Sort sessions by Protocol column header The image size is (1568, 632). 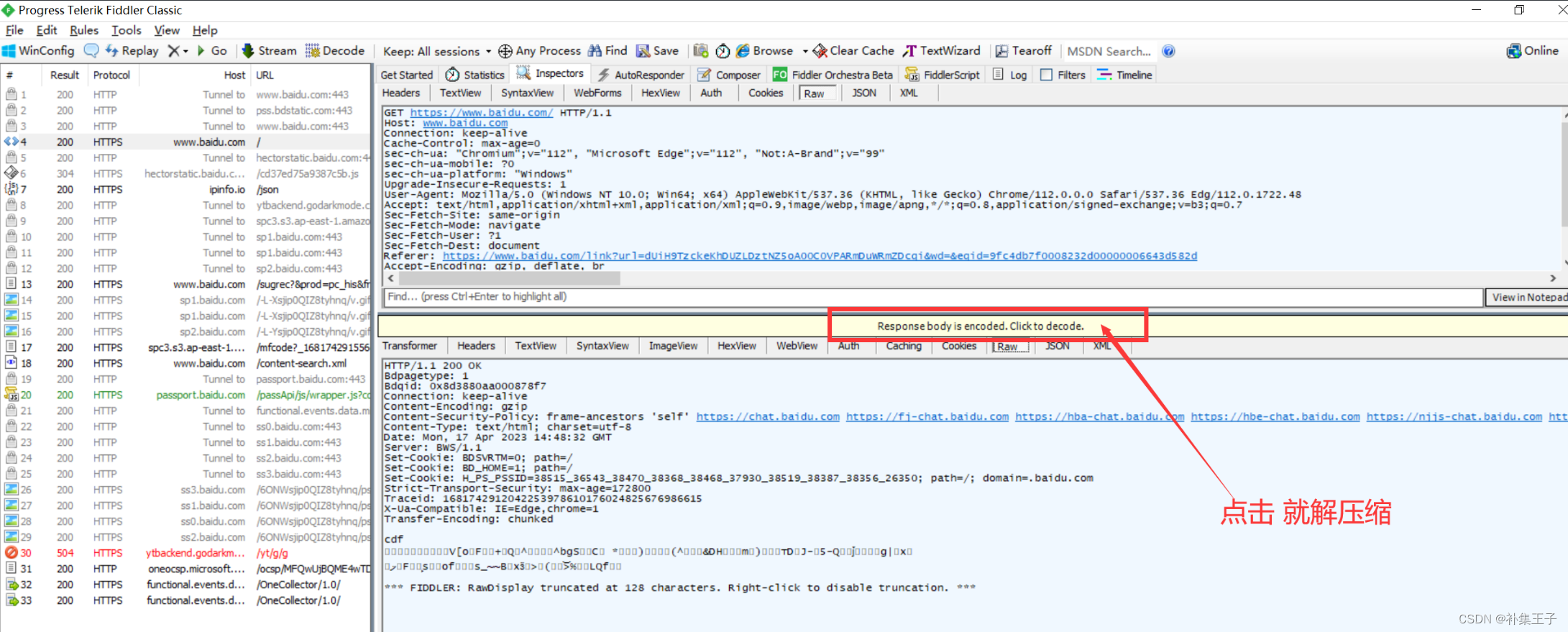click(x=111, y=75)
